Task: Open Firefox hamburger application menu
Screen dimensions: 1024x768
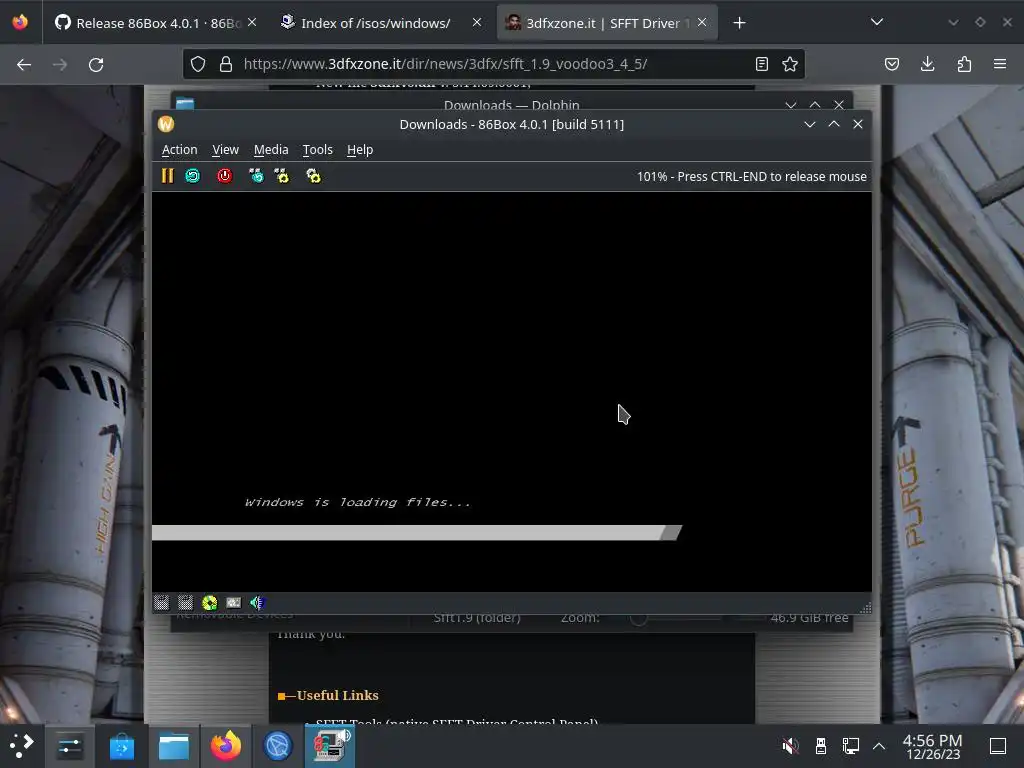Action: click(1000, 64)
